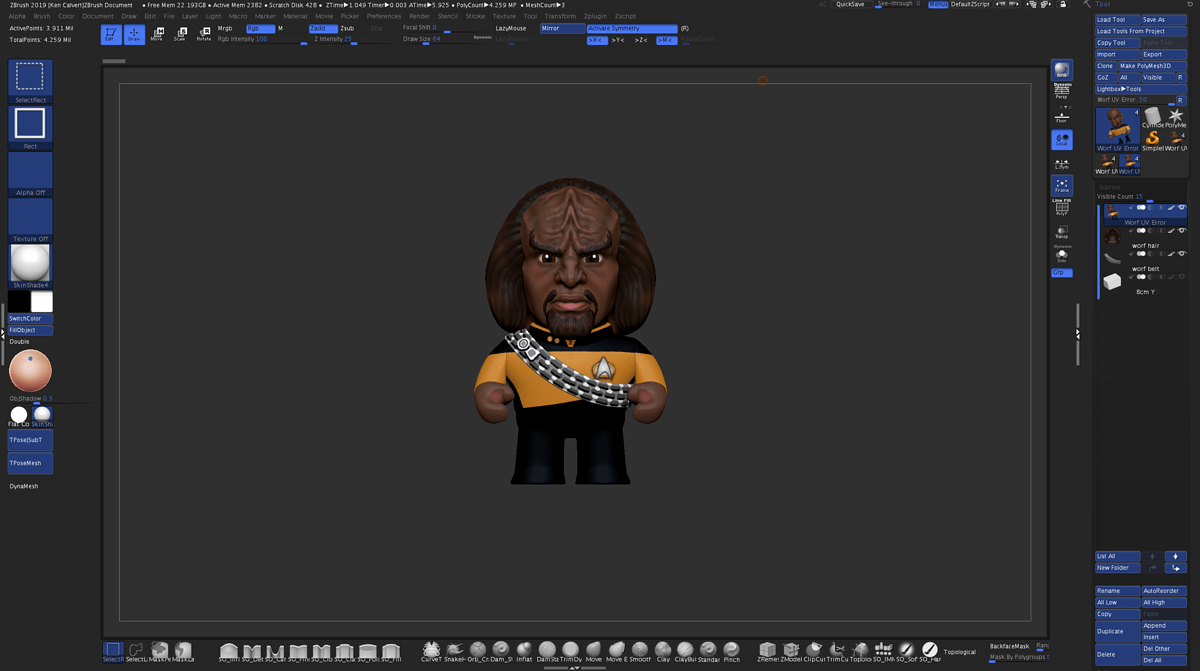Open the Material menu
Viewport: 1200px width, 671px height.
(295, 16)
